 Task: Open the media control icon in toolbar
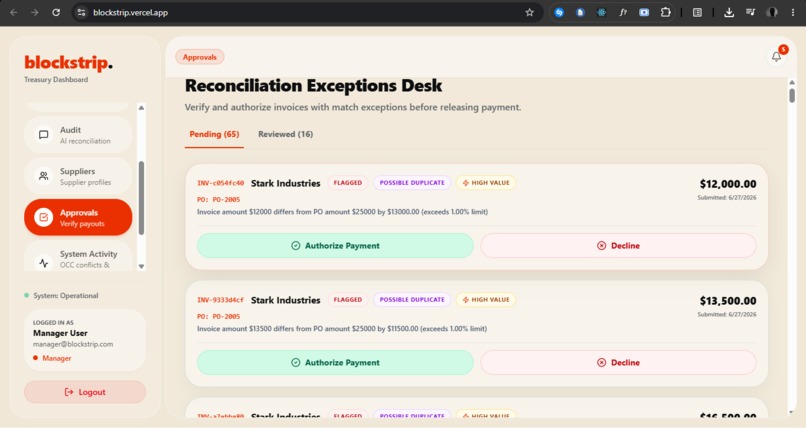click(750, 12)
